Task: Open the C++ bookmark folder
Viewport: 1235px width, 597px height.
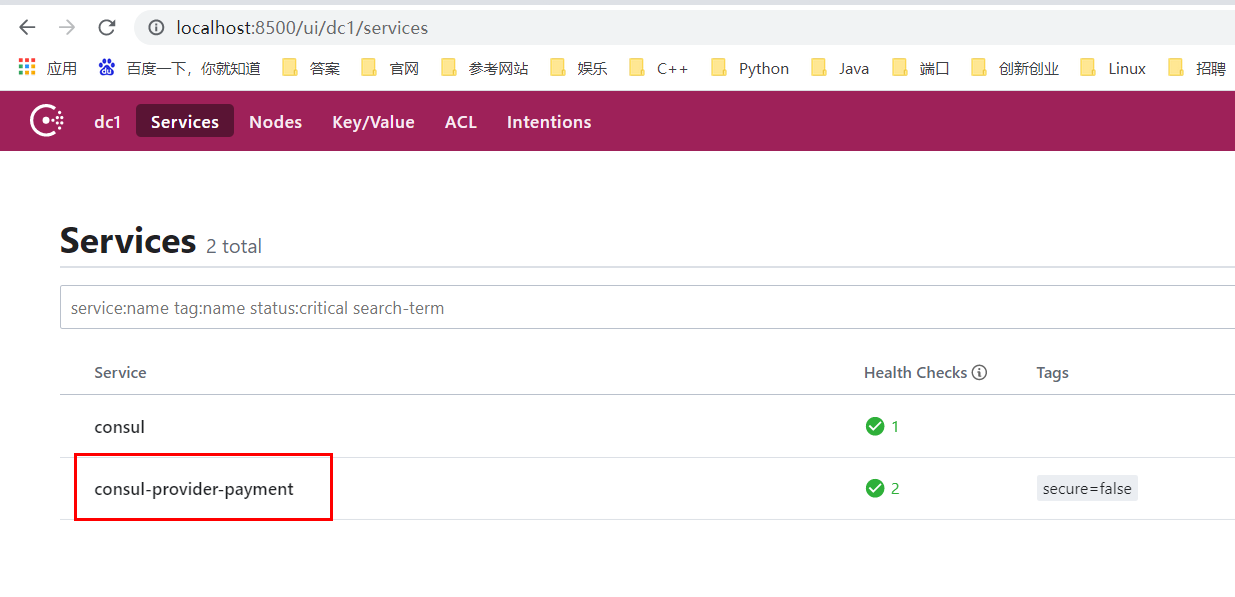Action: click(x=659, y=68)
